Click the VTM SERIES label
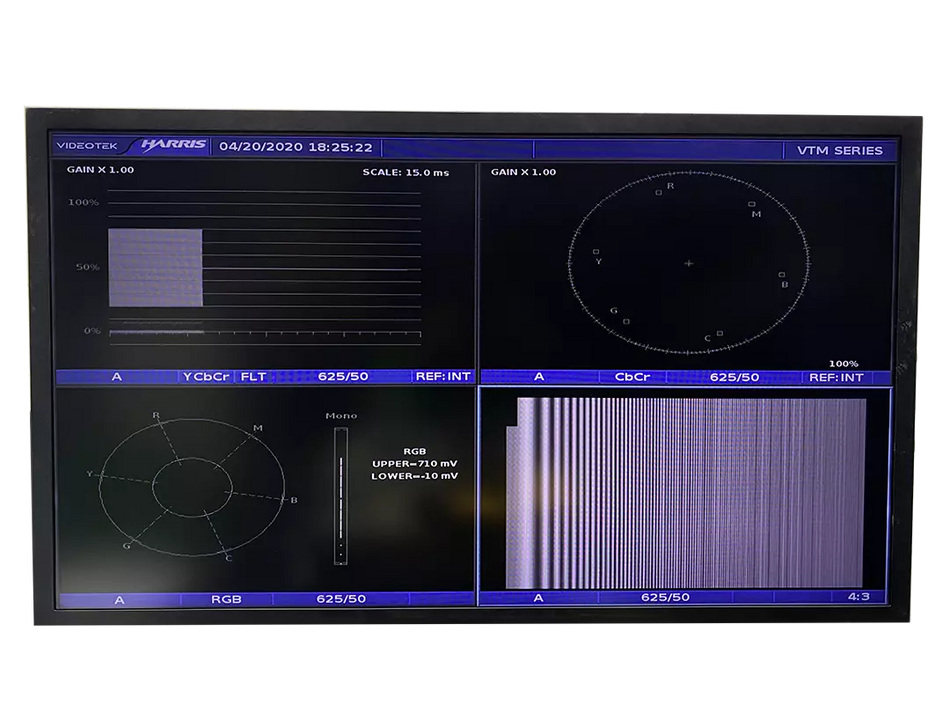Screen dimensions: 950x713 [839, 150]
